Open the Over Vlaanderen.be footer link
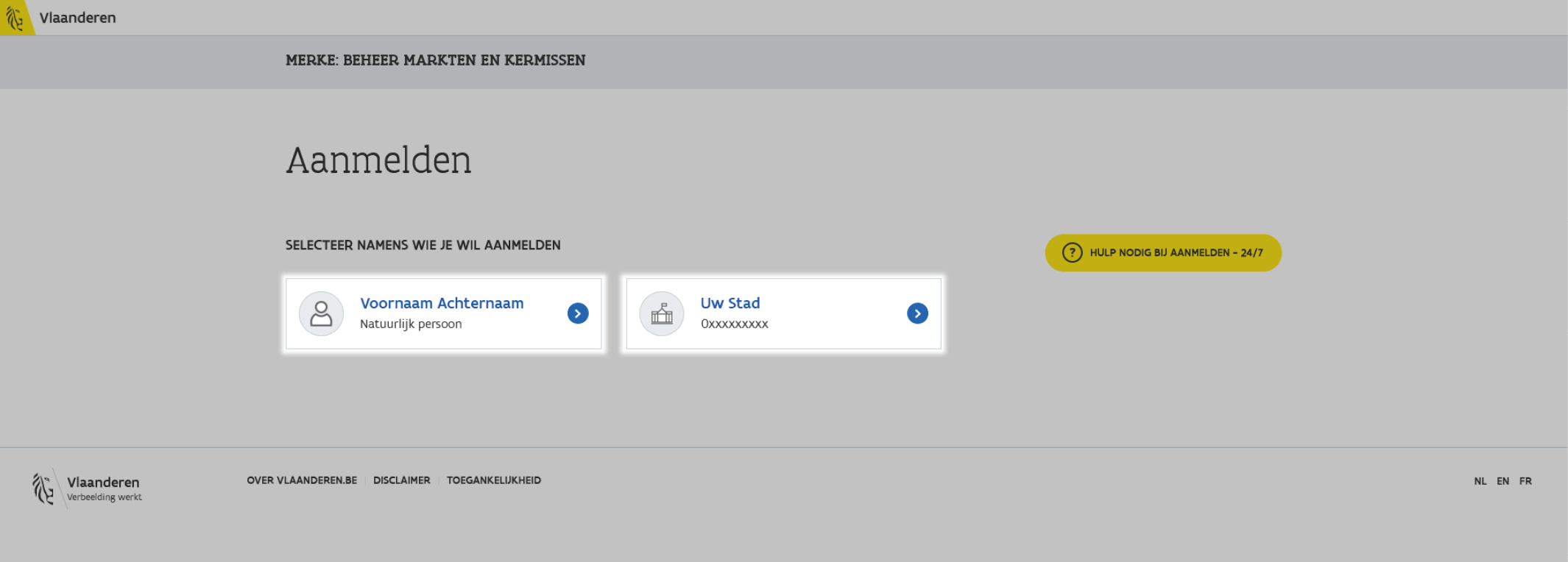1568x562 pixels. [x=302, y=480]
